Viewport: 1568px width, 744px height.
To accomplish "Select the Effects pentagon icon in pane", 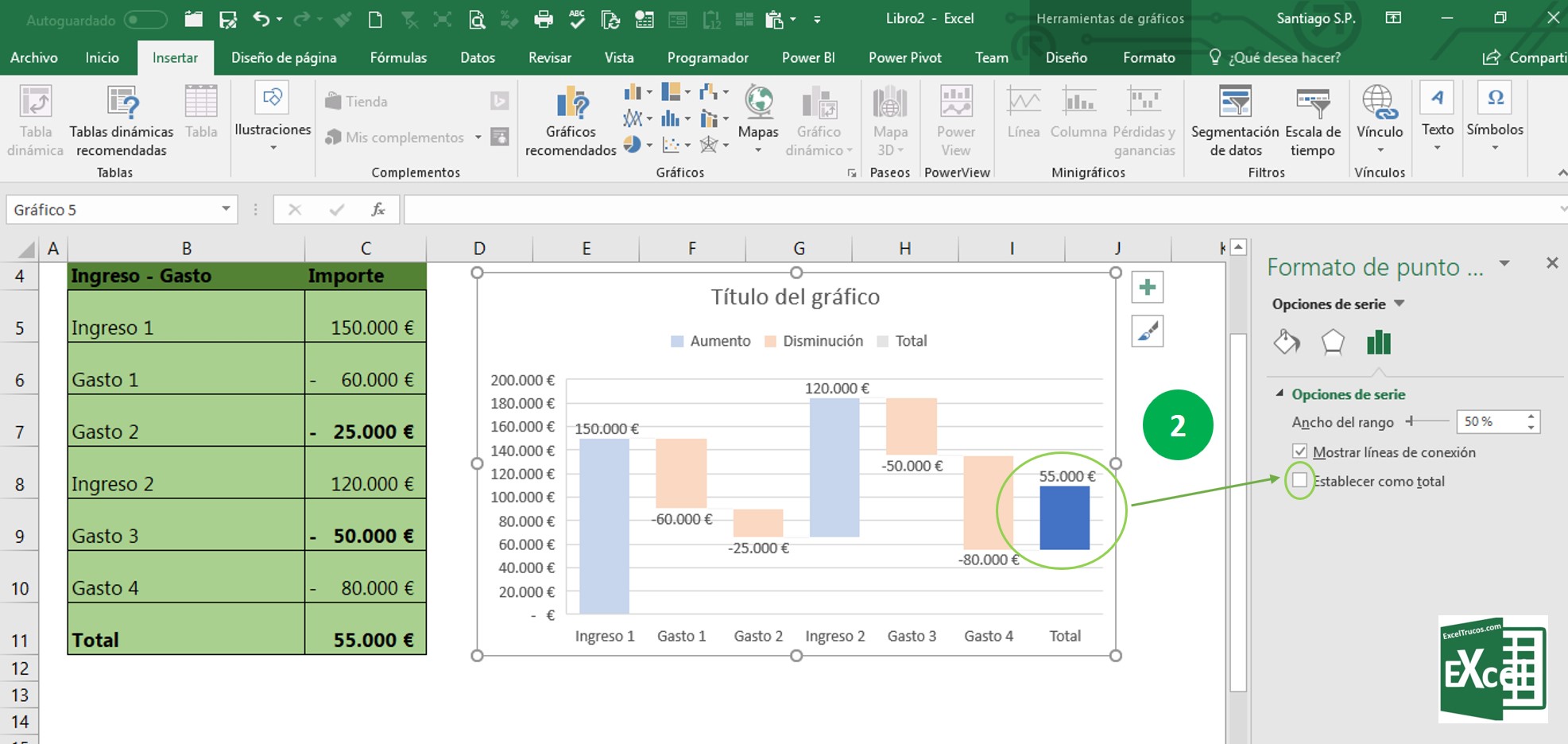I will pos(1333,343).
